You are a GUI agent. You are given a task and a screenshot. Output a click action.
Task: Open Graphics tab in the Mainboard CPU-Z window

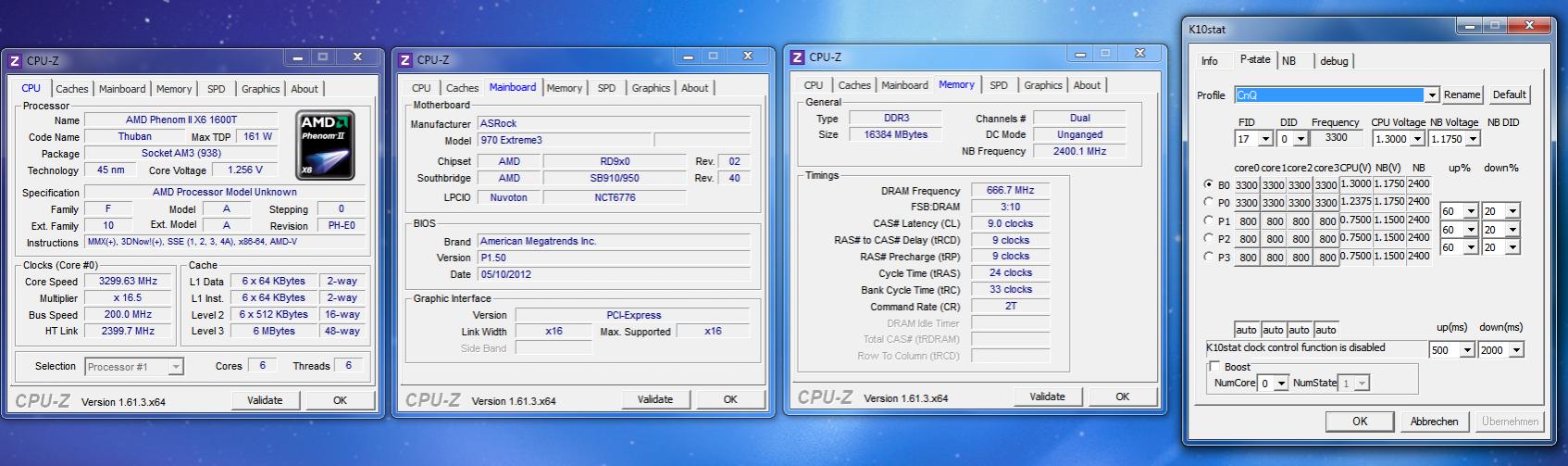pyautogui.click(x=651, y=88)
